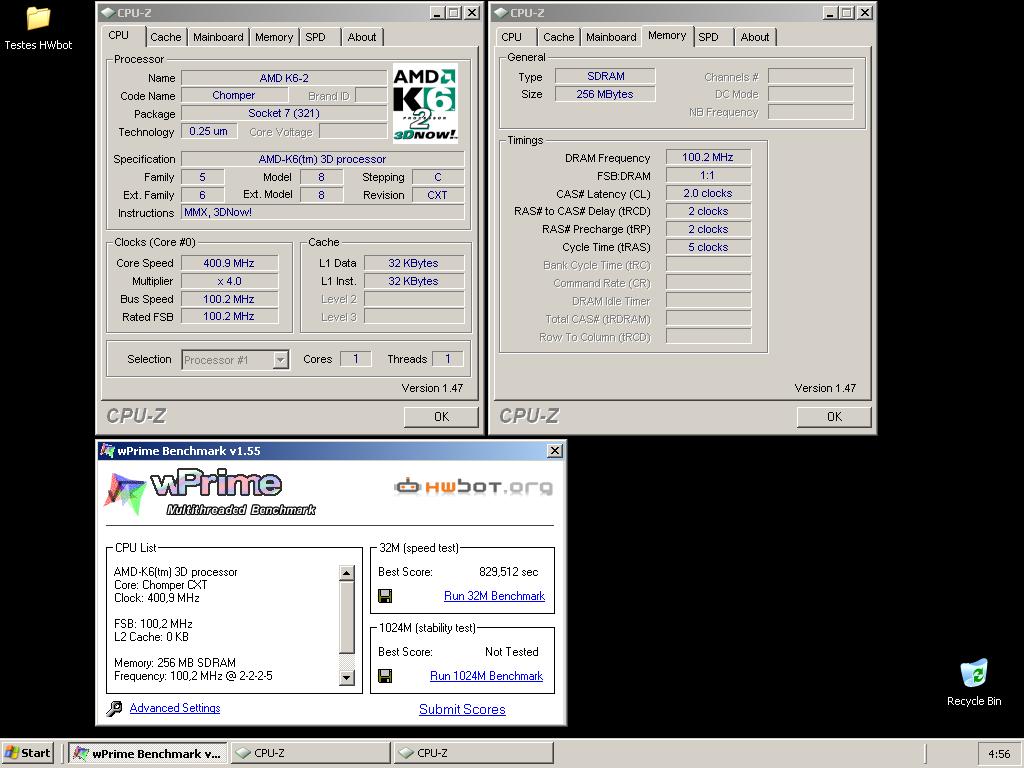Image resolution: width=1024 pixels, height=768 pixels.
Task: Click the Instructions MMX, 3DNow! field
Action: coord(323,212)
